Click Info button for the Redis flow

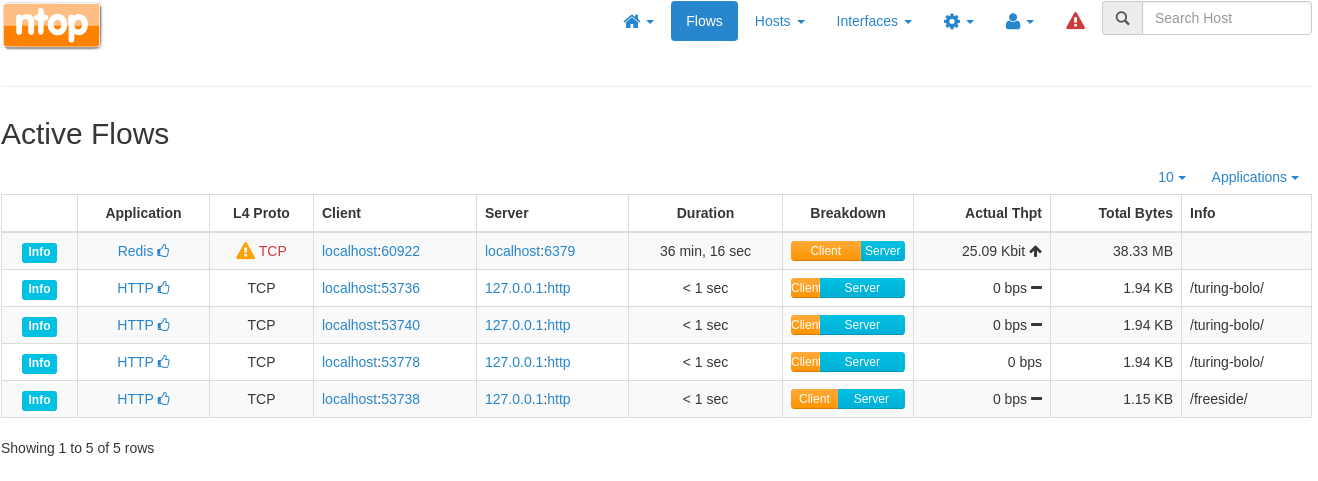[39, 252]
